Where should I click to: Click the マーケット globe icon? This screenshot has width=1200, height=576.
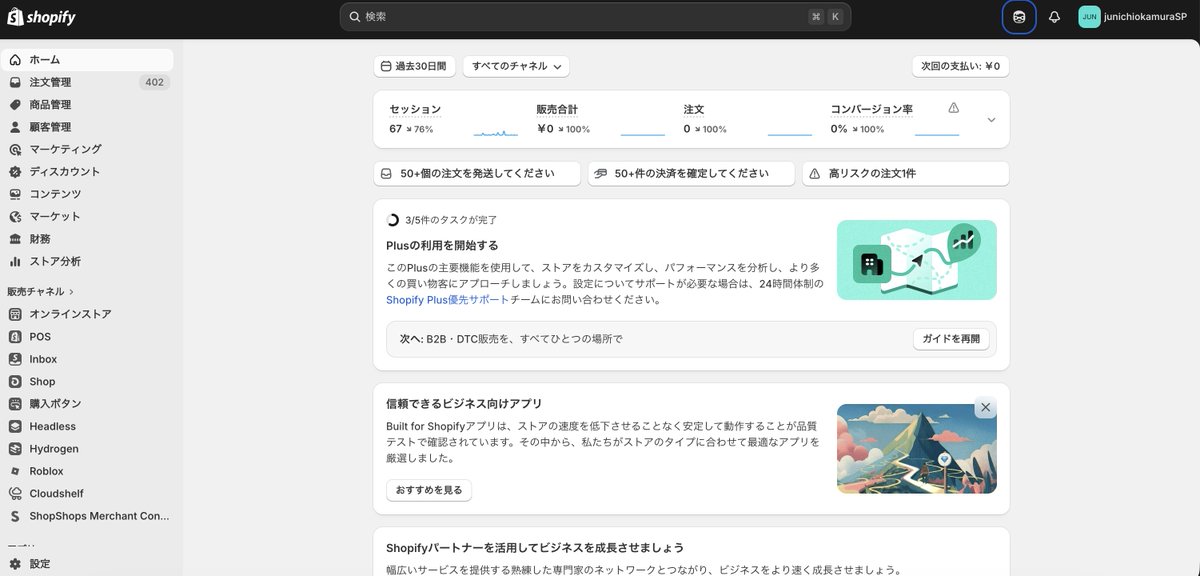pos(15,216)
